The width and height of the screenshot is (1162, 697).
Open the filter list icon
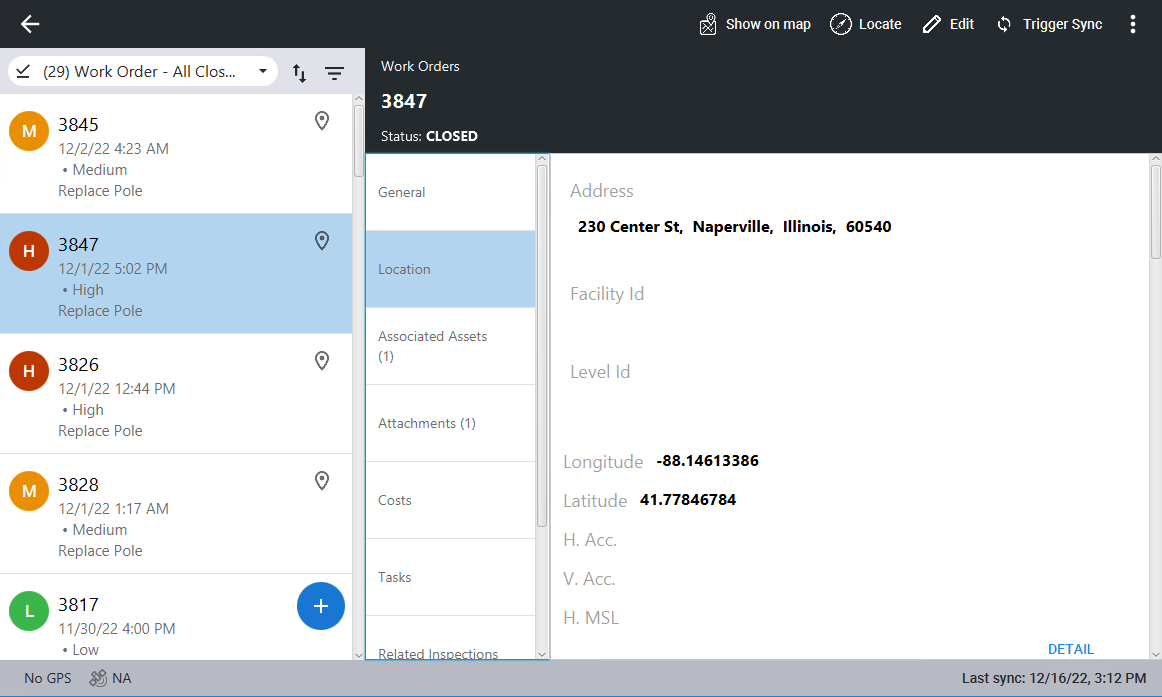(x=334, y=72)
